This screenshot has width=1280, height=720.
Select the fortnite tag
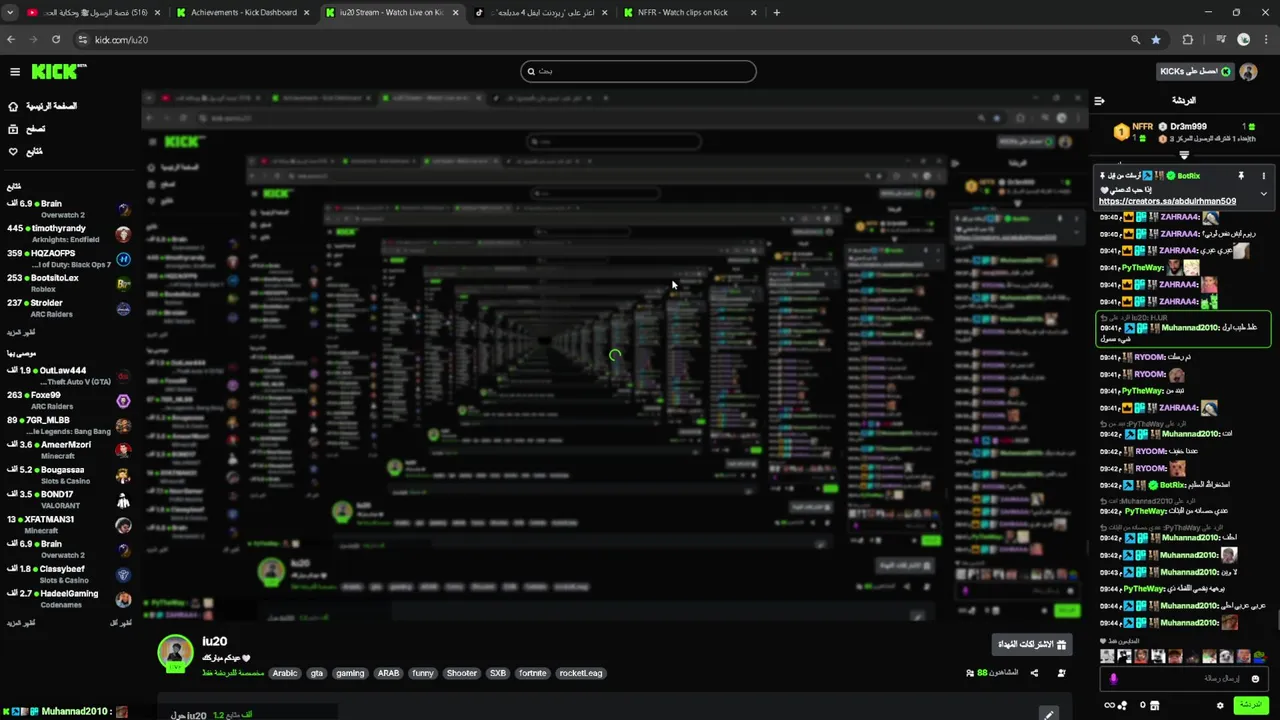(533, 673)
